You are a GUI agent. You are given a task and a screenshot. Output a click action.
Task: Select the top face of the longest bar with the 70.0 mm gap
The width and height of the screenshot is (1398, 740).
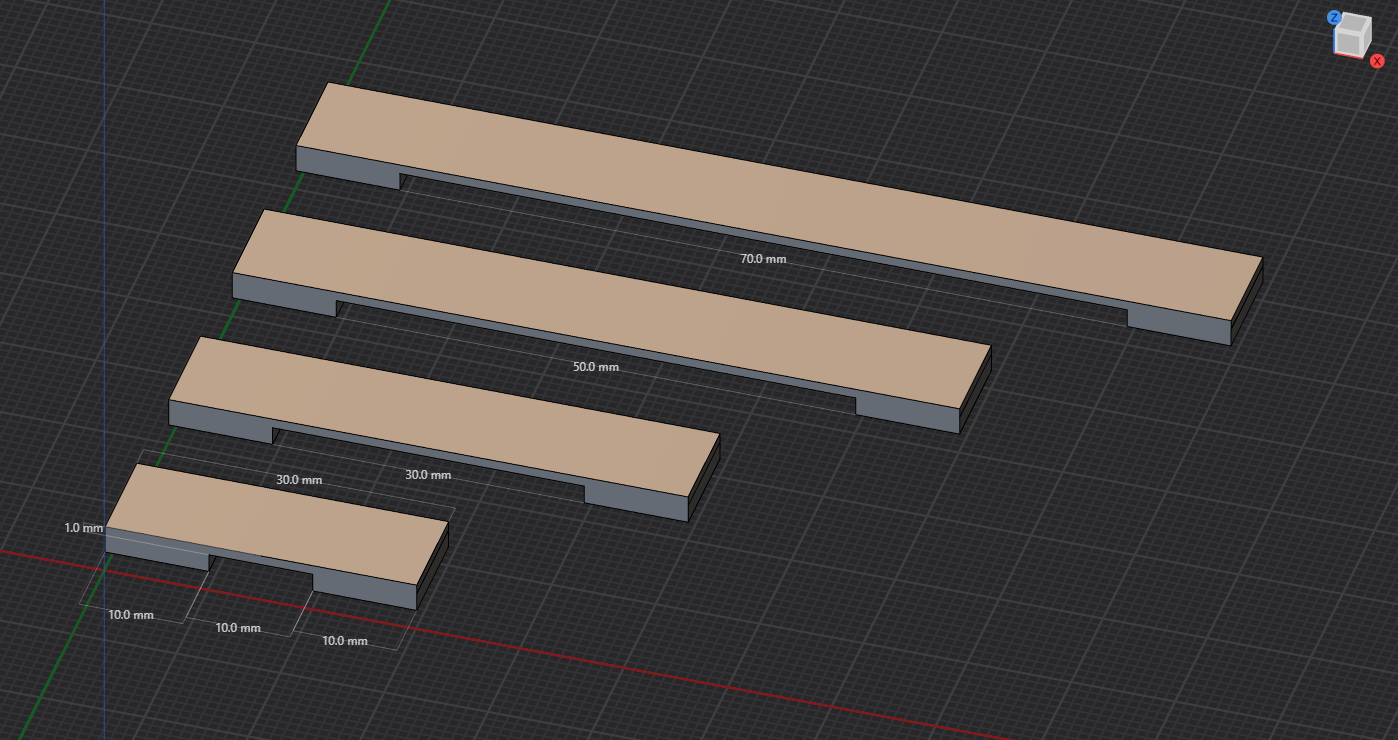coord(780,200)
